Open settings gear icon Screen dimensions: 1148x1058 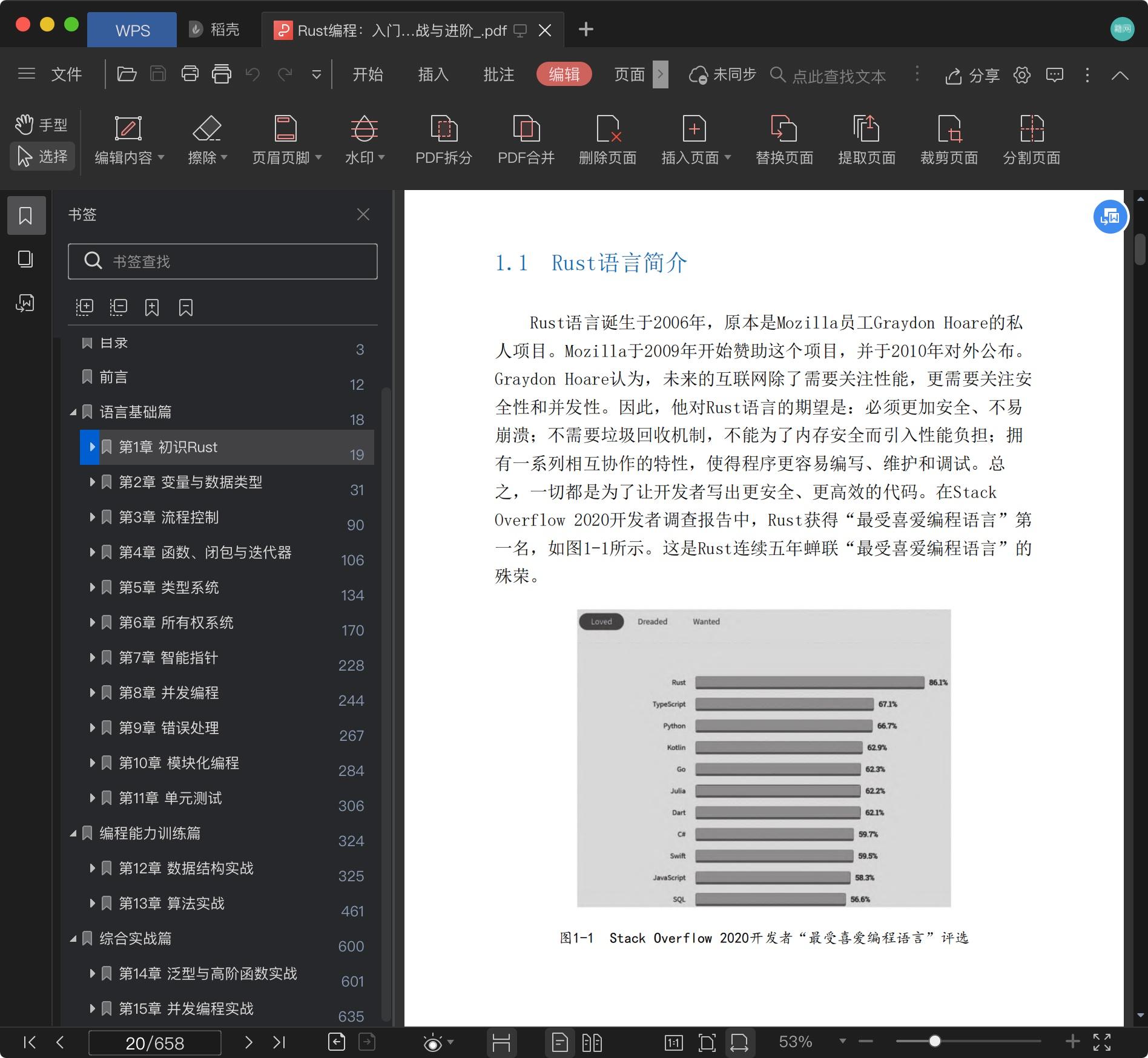coord(1022,75)
